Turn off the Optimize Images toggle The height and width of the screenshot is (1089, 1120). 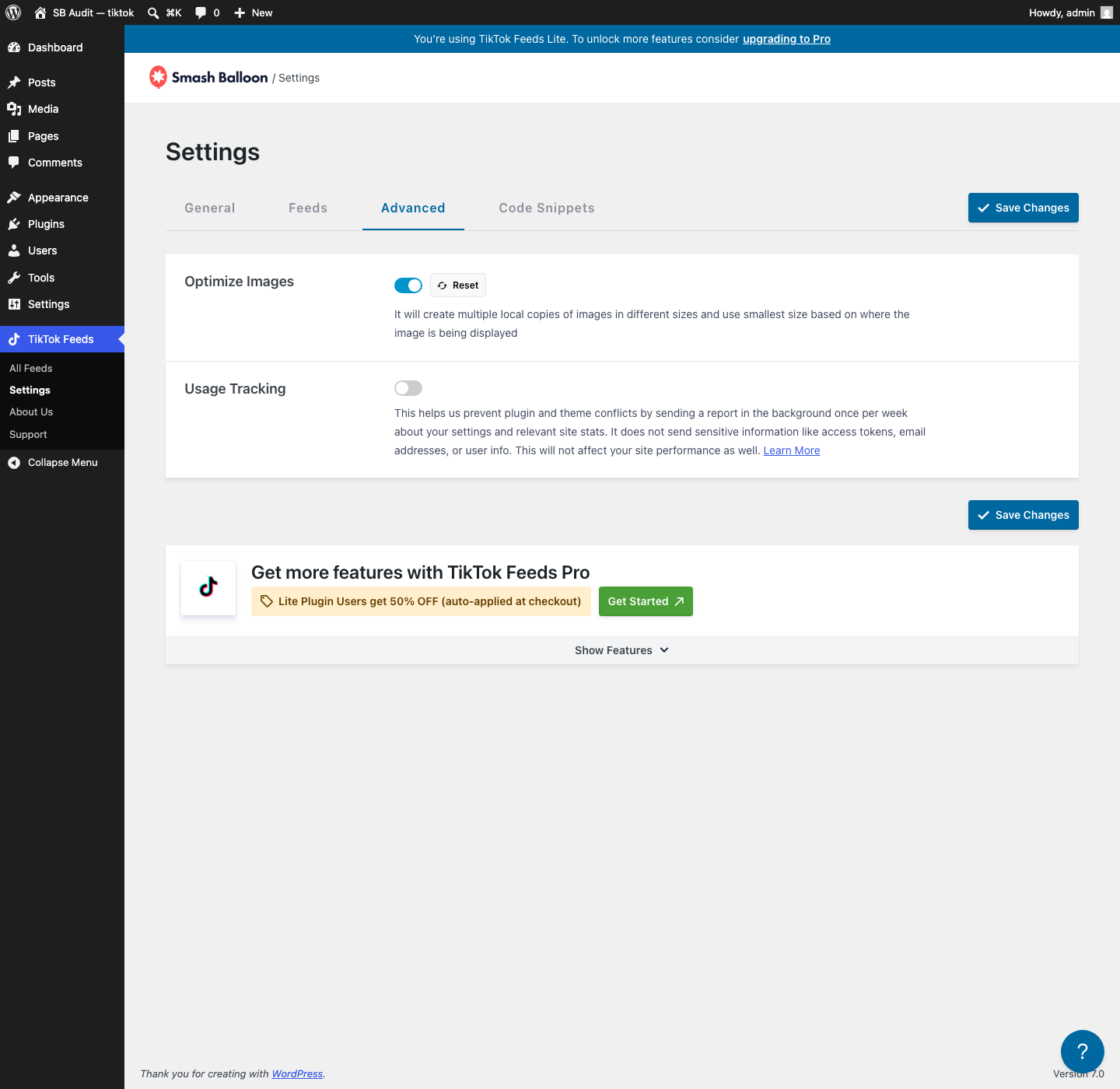408,285
